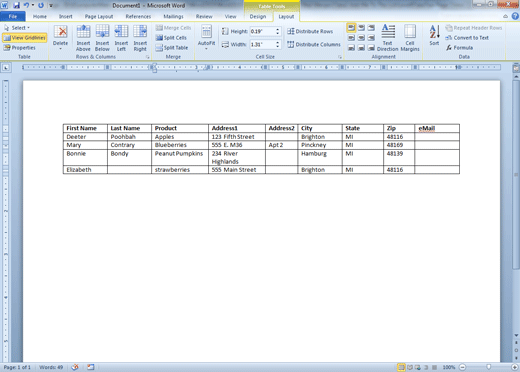Click the Insert Below rows icon
The height and width of the screenshot is (372, 520).
pyautogui.click(x=102, y=38)
